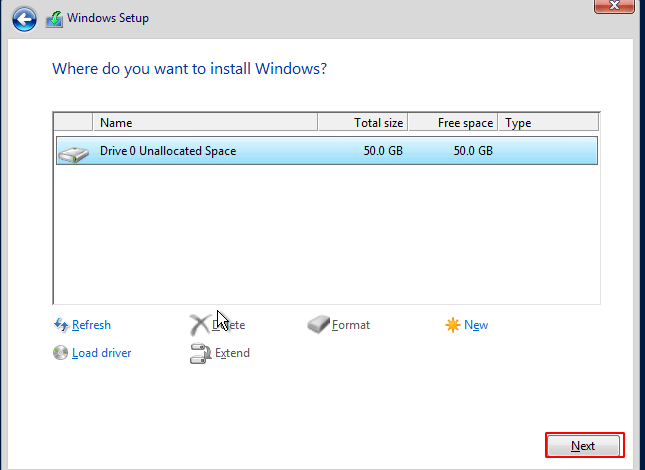Click the Name column header
The image size is (645, 470).
(205, 123)
